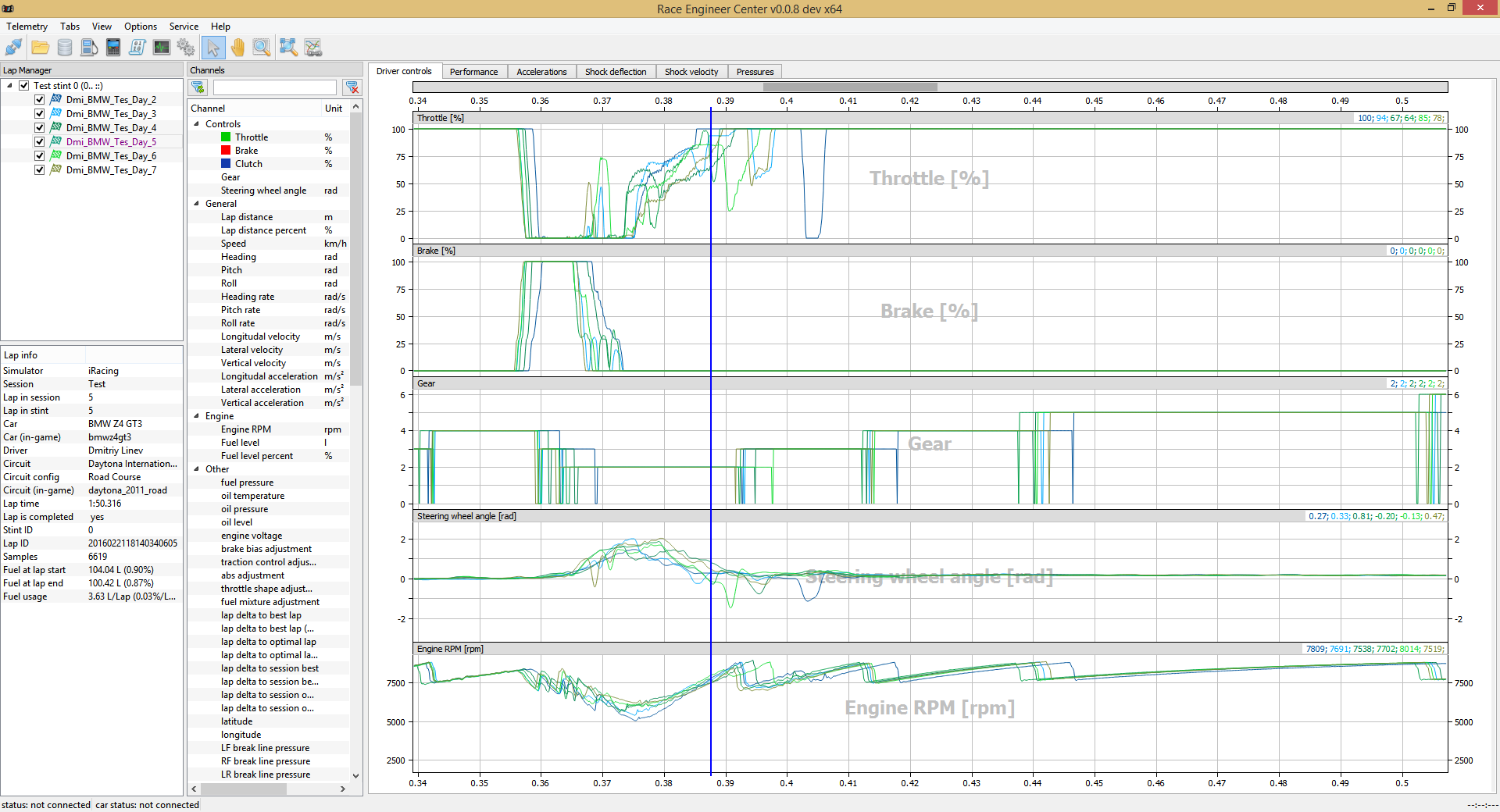The height and width of the screenshot is (812, 1500).
Task: Click the clear filter icon in Channels
Action: (352, 87)
